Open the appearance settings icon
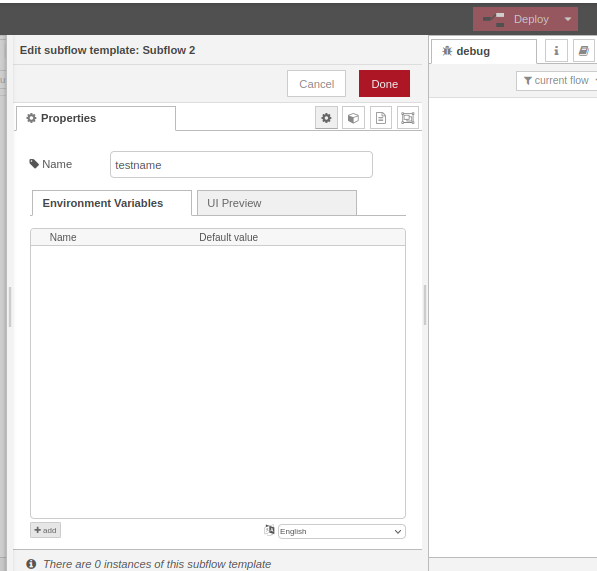 click(408, 118)
